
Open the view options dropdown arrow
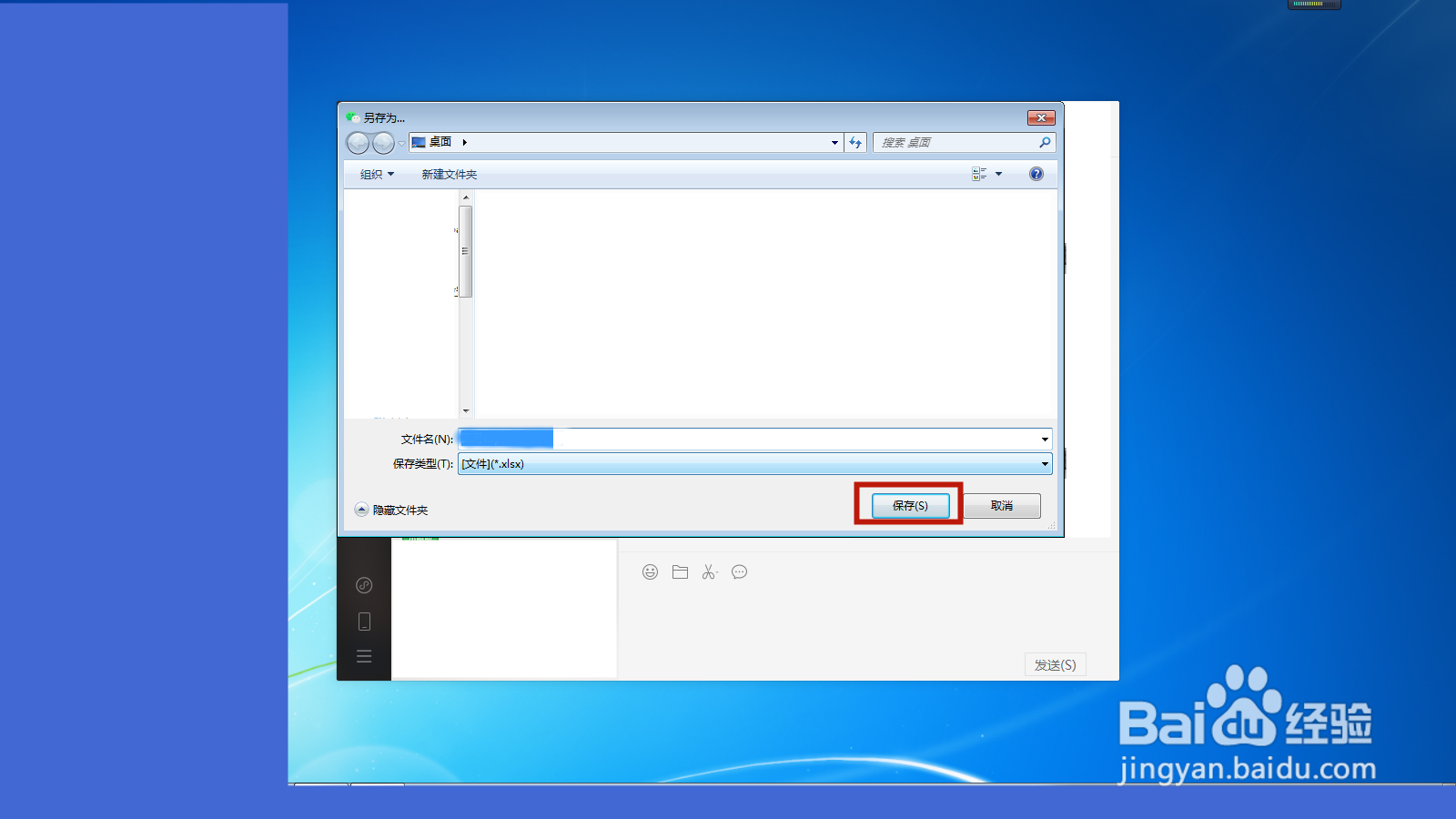(x=998, y=174)
